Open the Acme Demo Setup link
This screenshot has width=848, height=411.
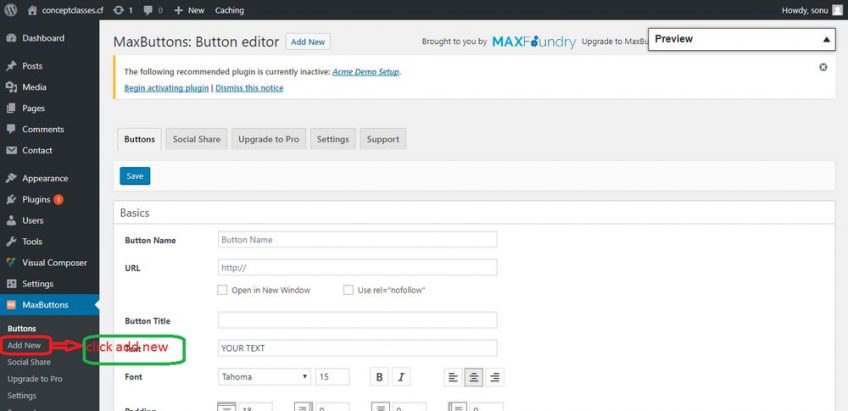[x=366, y=71]
